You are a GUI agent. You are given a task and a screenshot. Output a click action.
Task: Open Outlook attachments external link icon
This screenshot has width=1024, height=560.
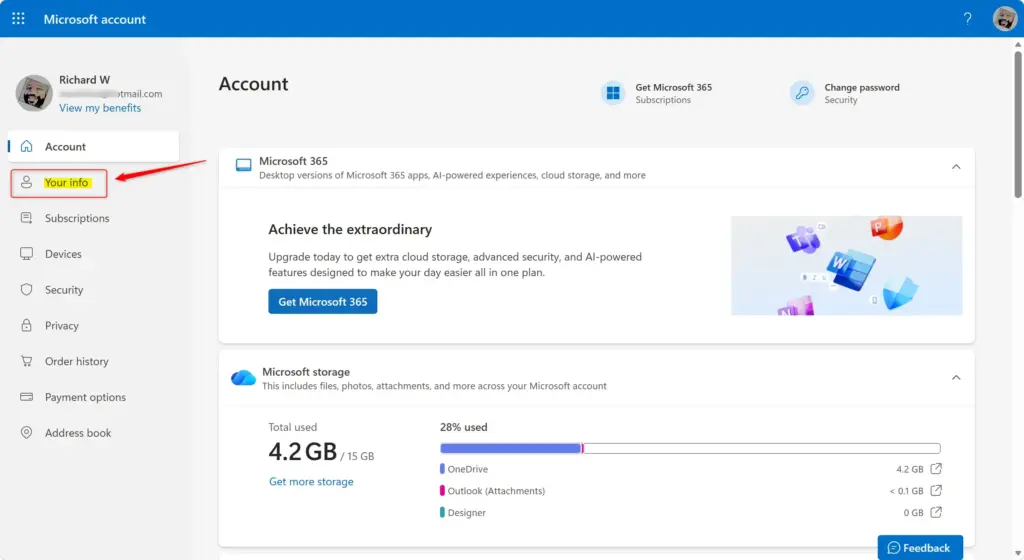(x=936, y=490)
